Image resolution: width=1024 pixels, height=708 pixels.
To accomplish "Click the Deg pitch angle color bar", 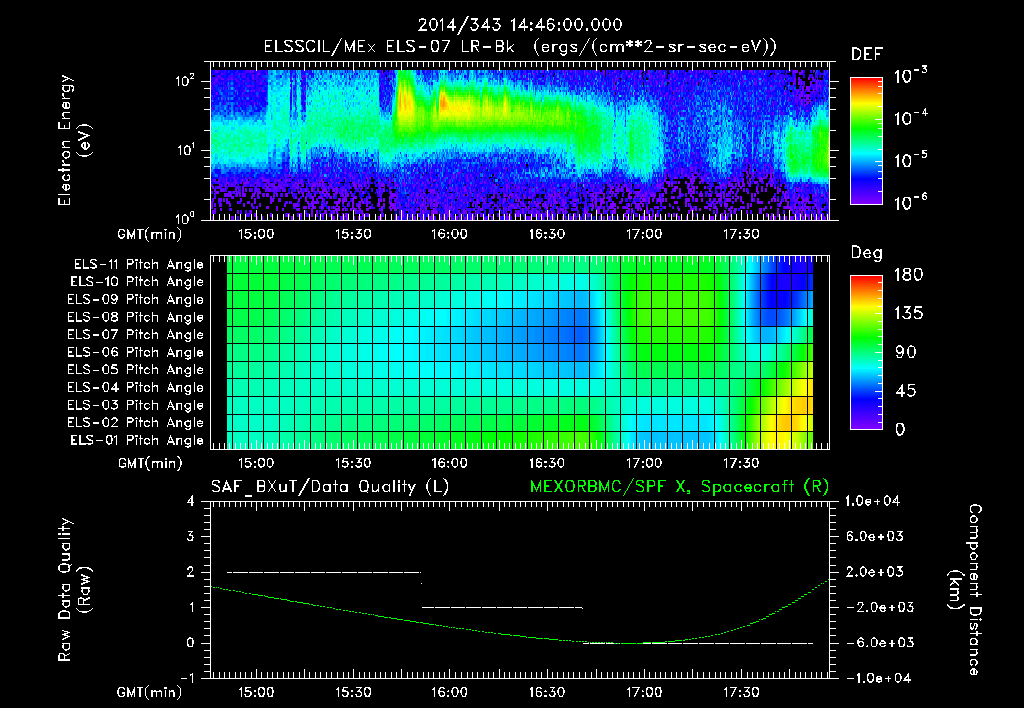I will (866, 352).
